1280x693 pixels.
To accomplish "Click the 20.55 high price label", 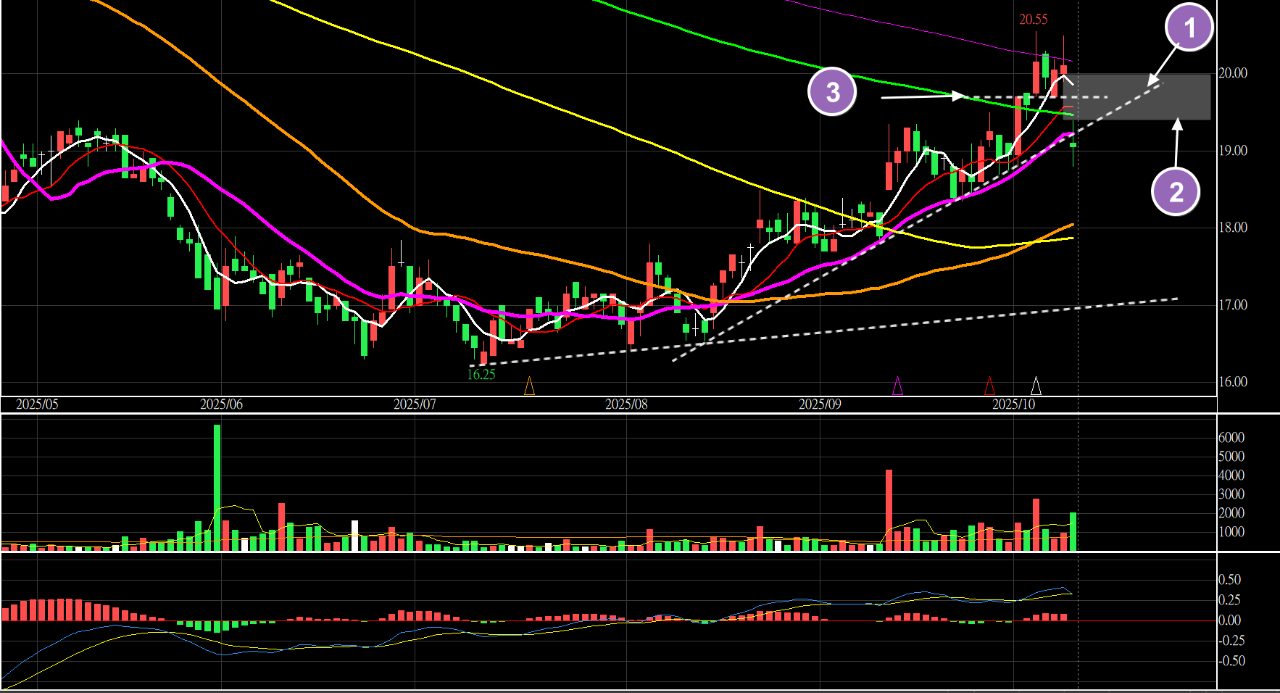I will [x=1033, y=19].
